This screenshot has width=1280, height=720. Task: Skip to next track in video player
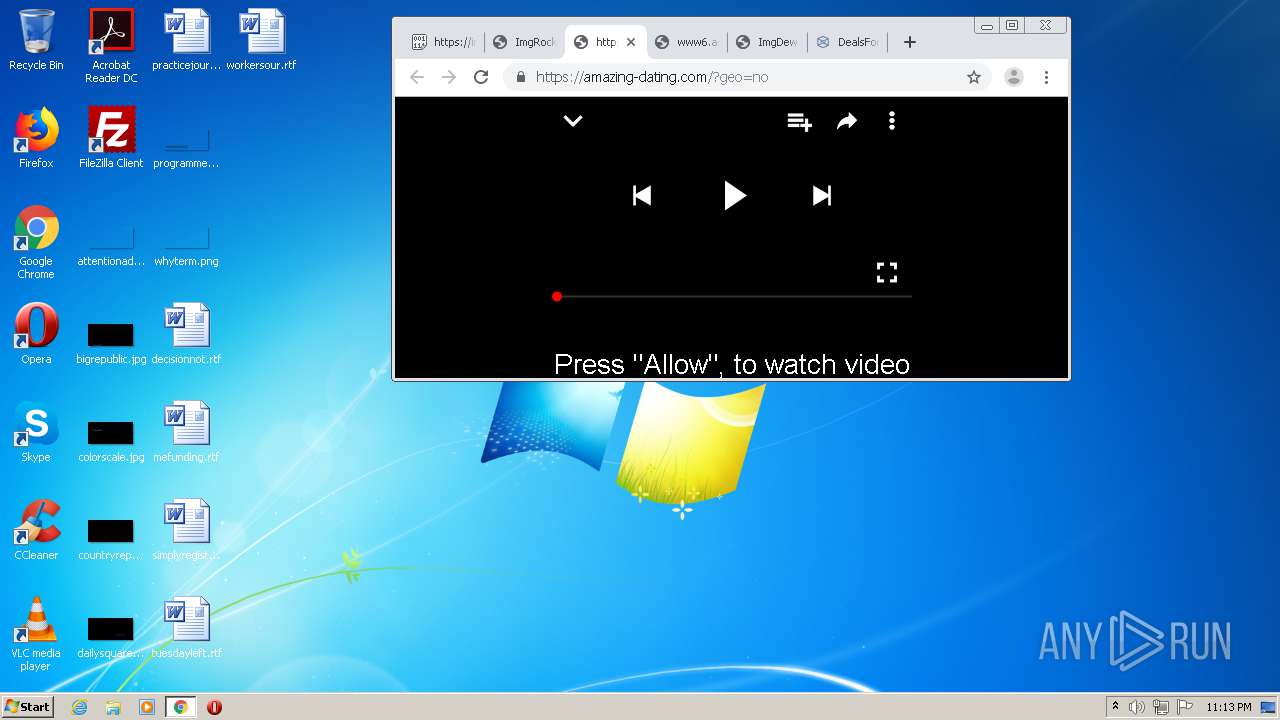(x=822, y=196)
